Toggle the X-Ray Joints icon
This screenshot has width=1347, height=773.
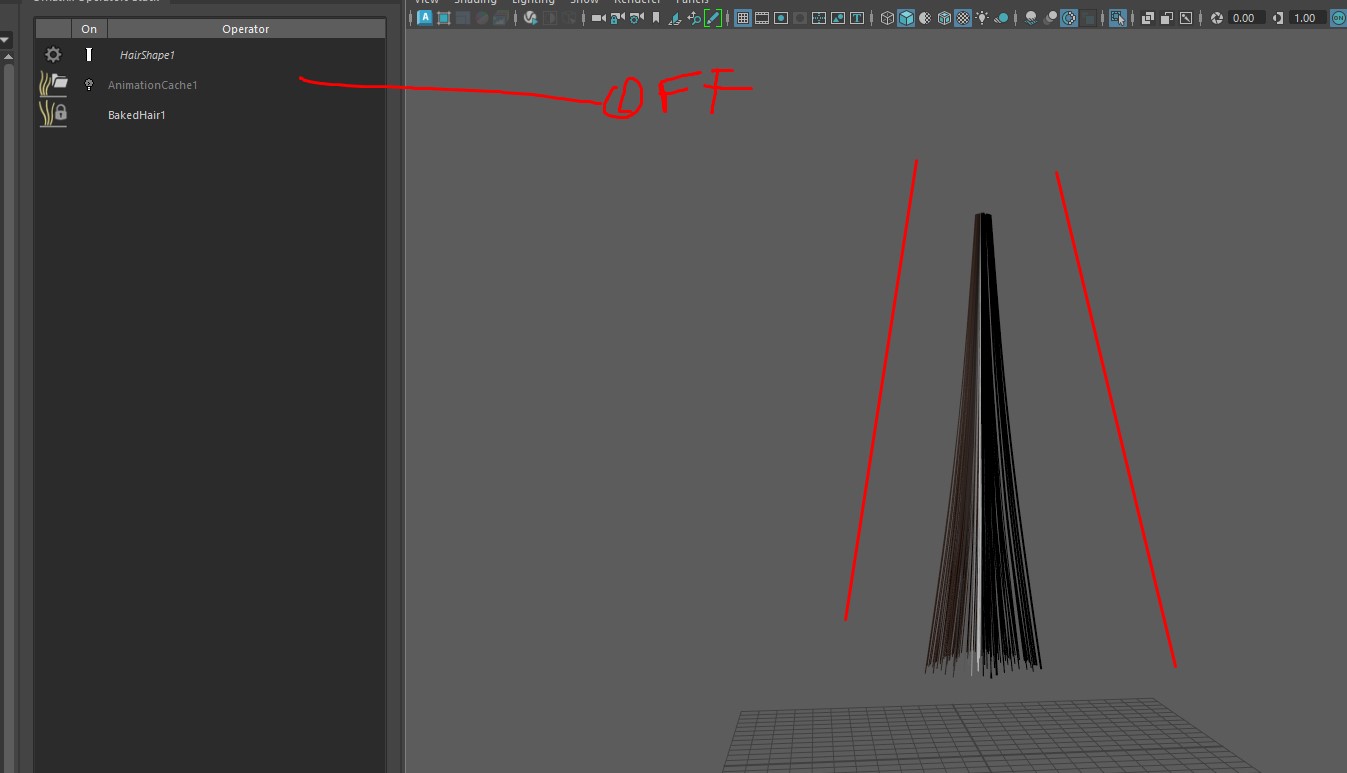1186,18
